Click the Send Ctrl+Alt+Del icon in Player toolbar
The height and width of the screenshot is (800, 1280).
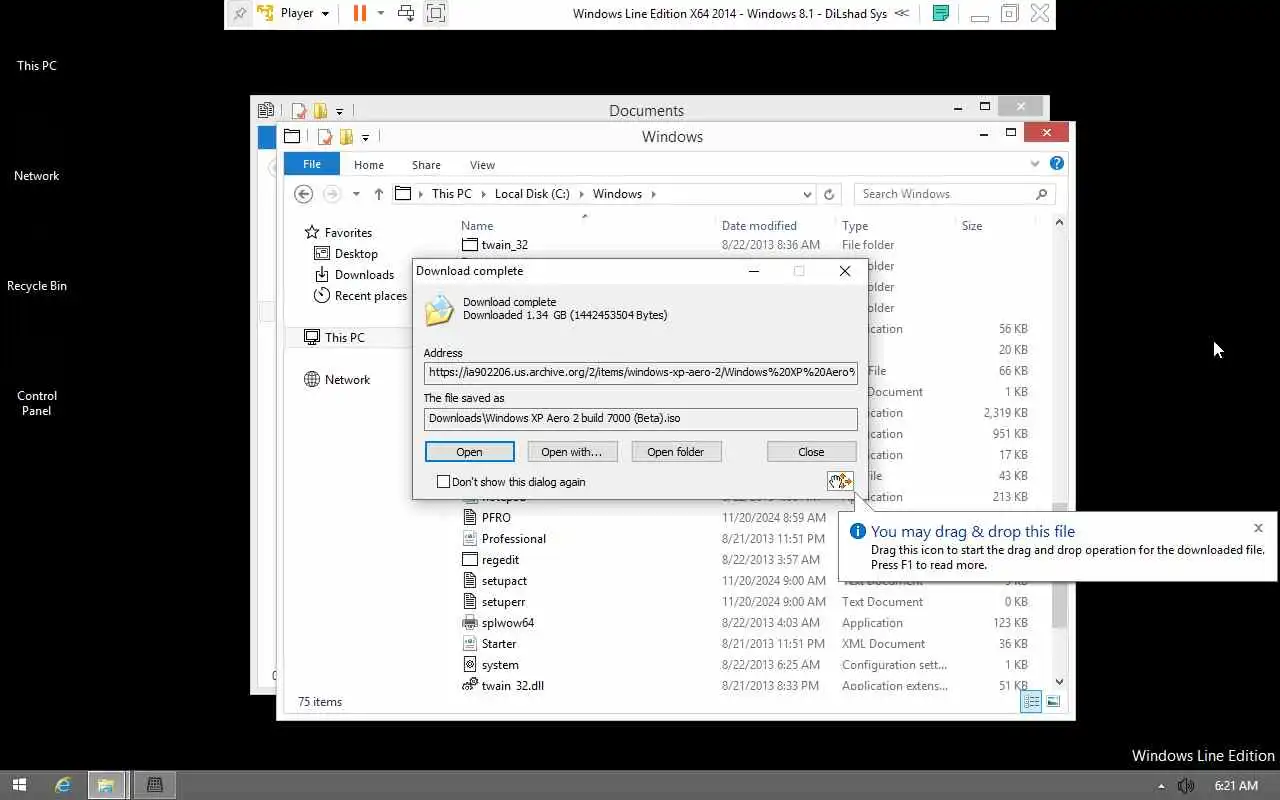point(406,13)
